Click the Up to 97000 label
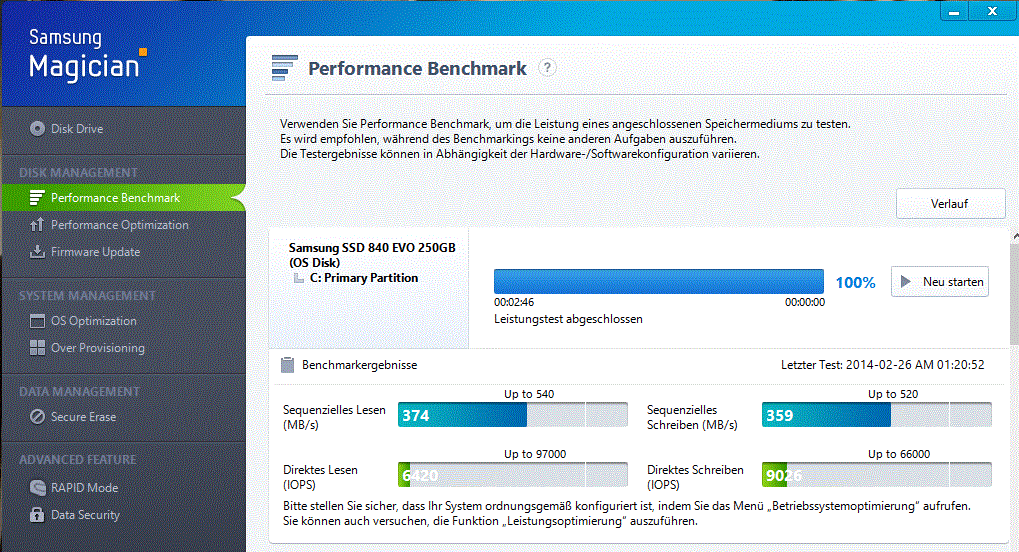Image resolution: width=1019 pixels, height=552 pixels. tap(535, 454)
